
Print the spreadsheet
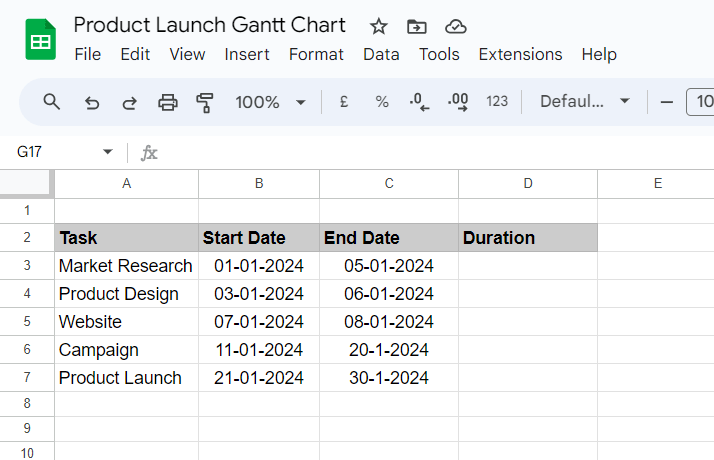[x=168, y=102]
